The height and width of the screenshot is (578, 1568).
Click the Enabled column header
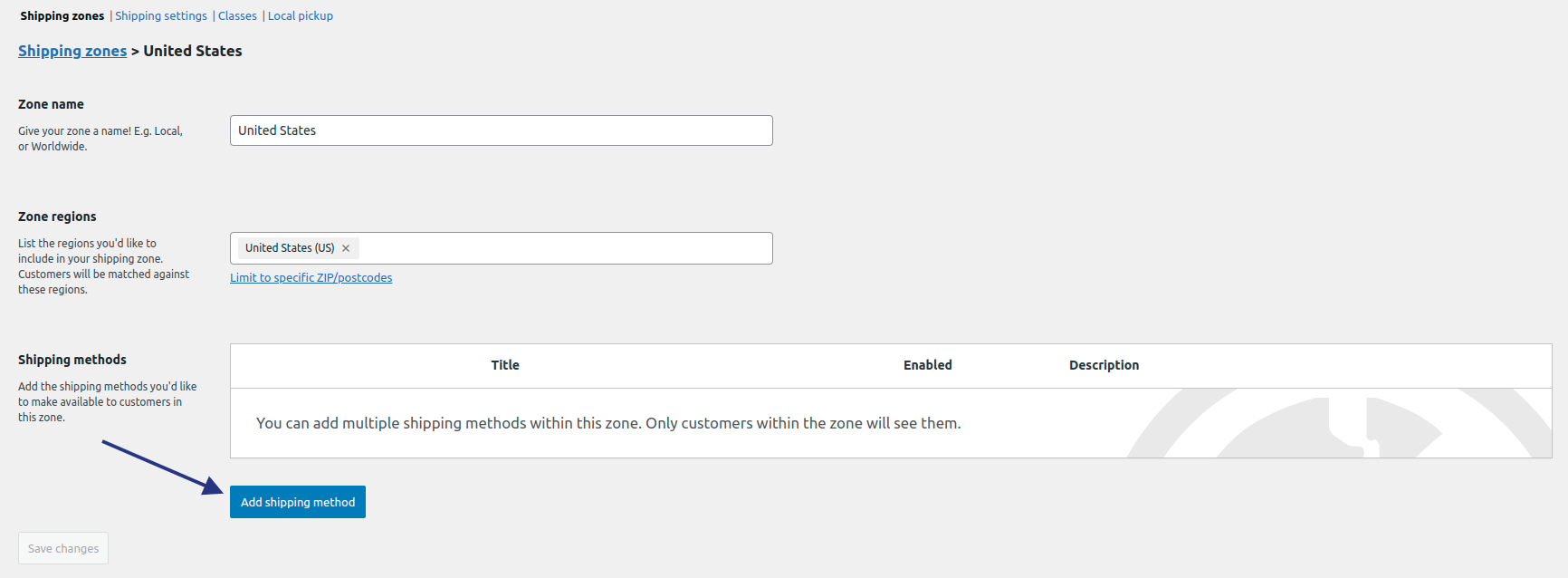click(927, 365)
